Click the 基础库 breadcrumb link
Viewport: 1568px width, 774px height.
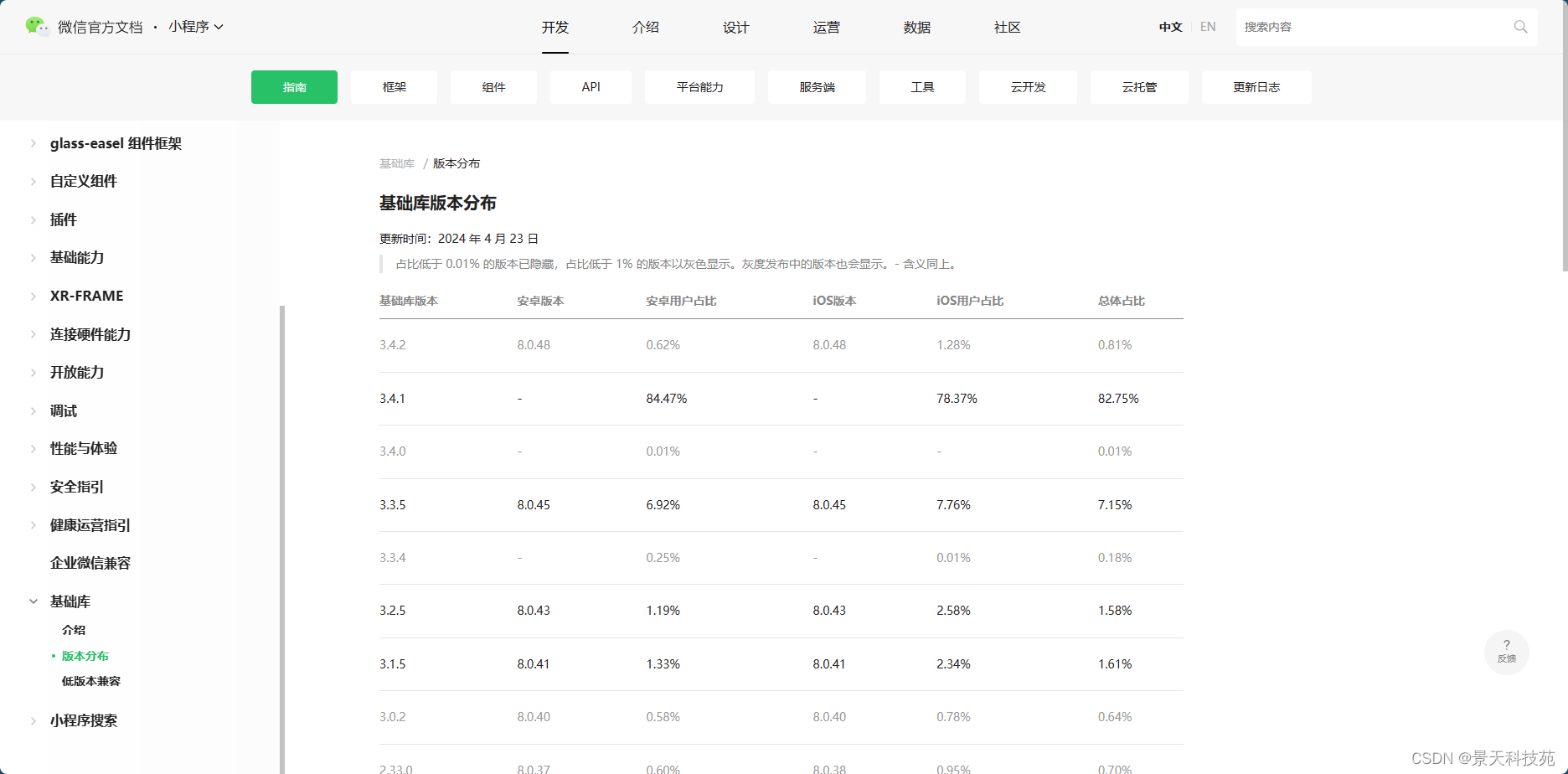pos(396,163)
